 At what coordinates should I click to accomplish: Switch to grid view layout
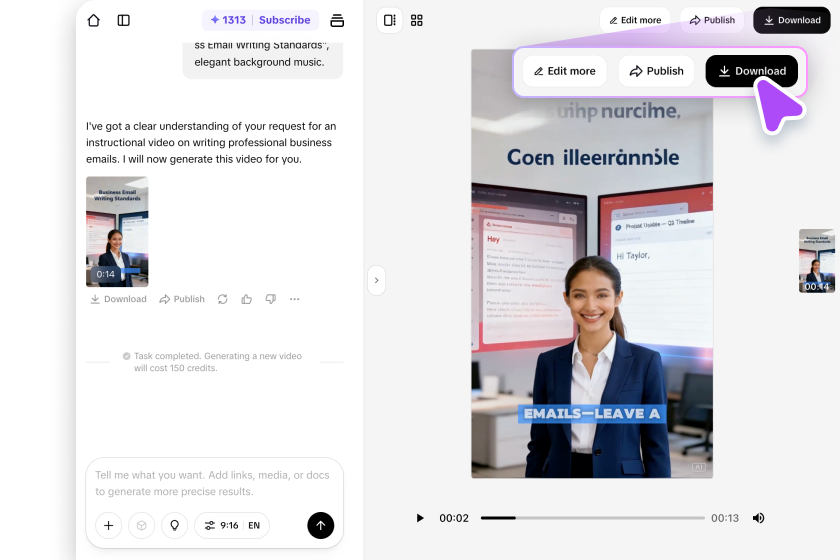(417, 20)
